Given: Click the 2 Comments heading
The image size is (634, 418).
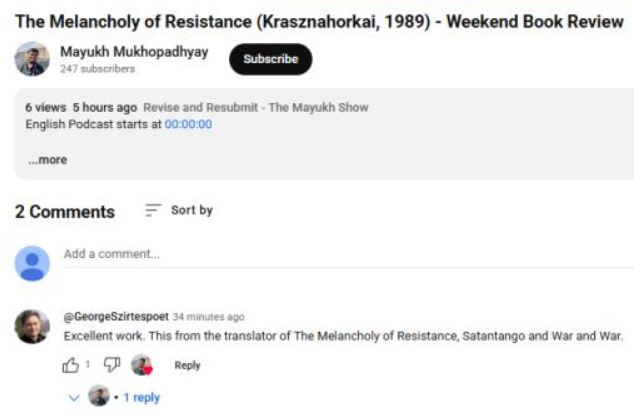Looking at the screenshot, I should [65, 211].
